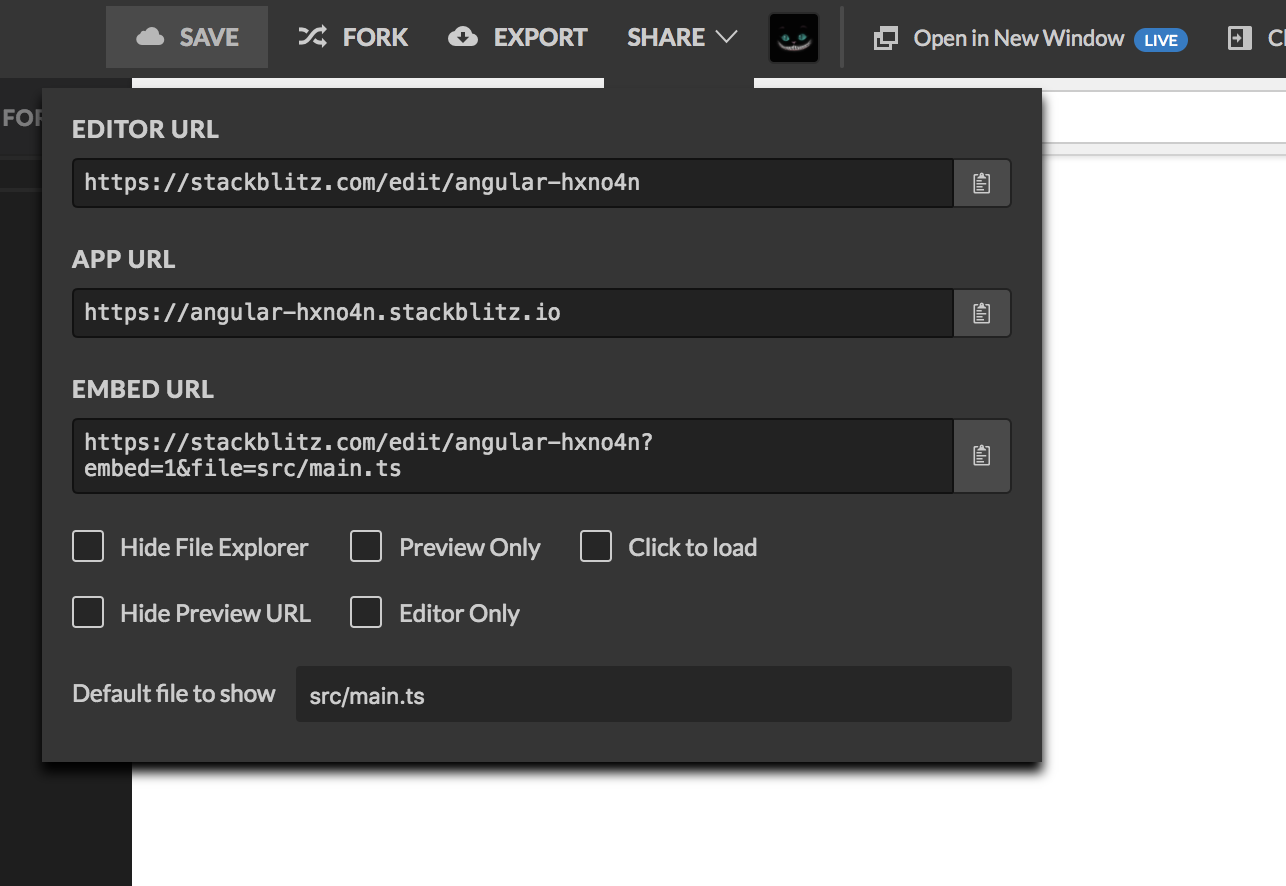1286x886 pixels.
Task: Click the LIVE badge
Action: pyautogui.click(x=1161, y=40)
